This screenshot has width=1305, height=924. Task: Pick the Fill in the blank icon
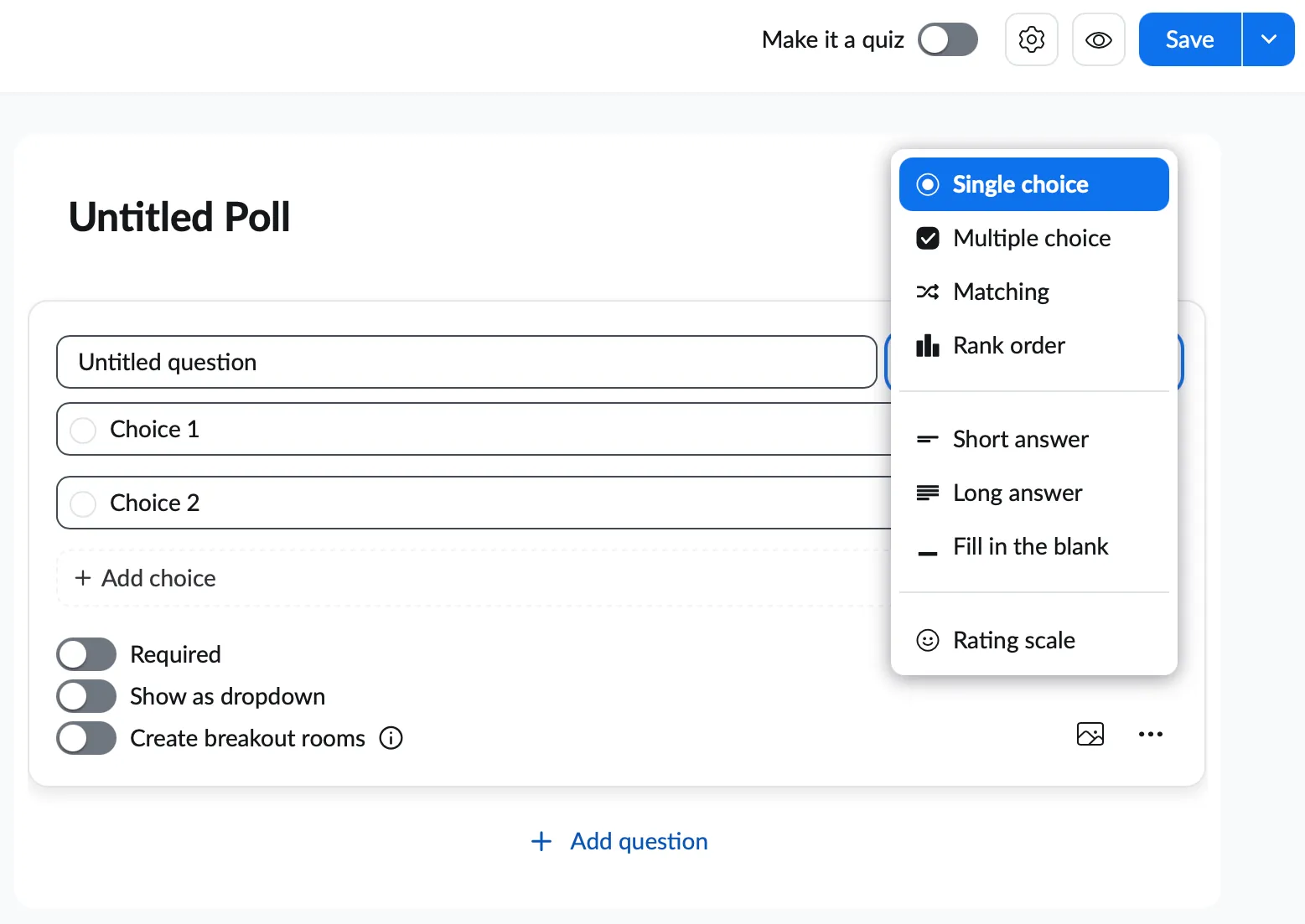928,546
